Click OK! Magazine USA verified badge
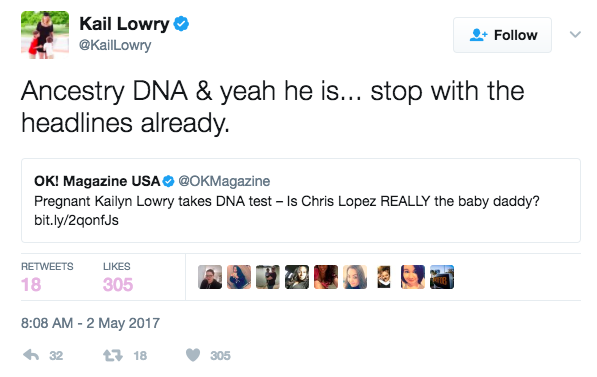The image size is (597, 377). tap(168, 181)
